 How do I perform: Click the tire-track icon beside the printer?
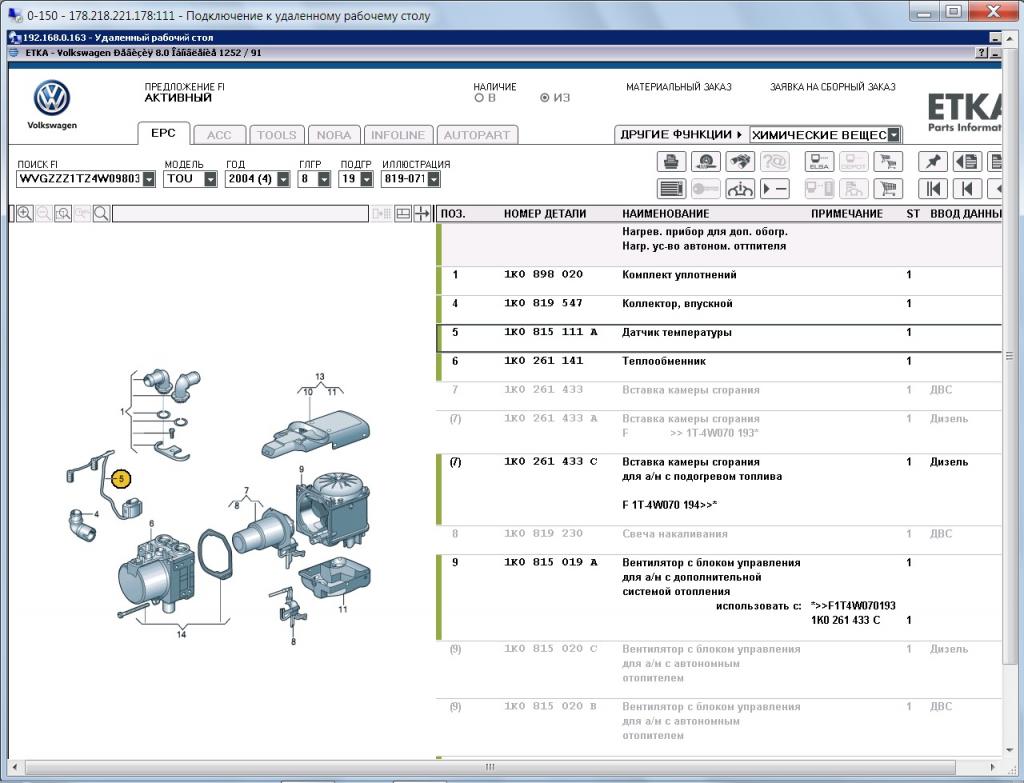(x=705, y=161)
